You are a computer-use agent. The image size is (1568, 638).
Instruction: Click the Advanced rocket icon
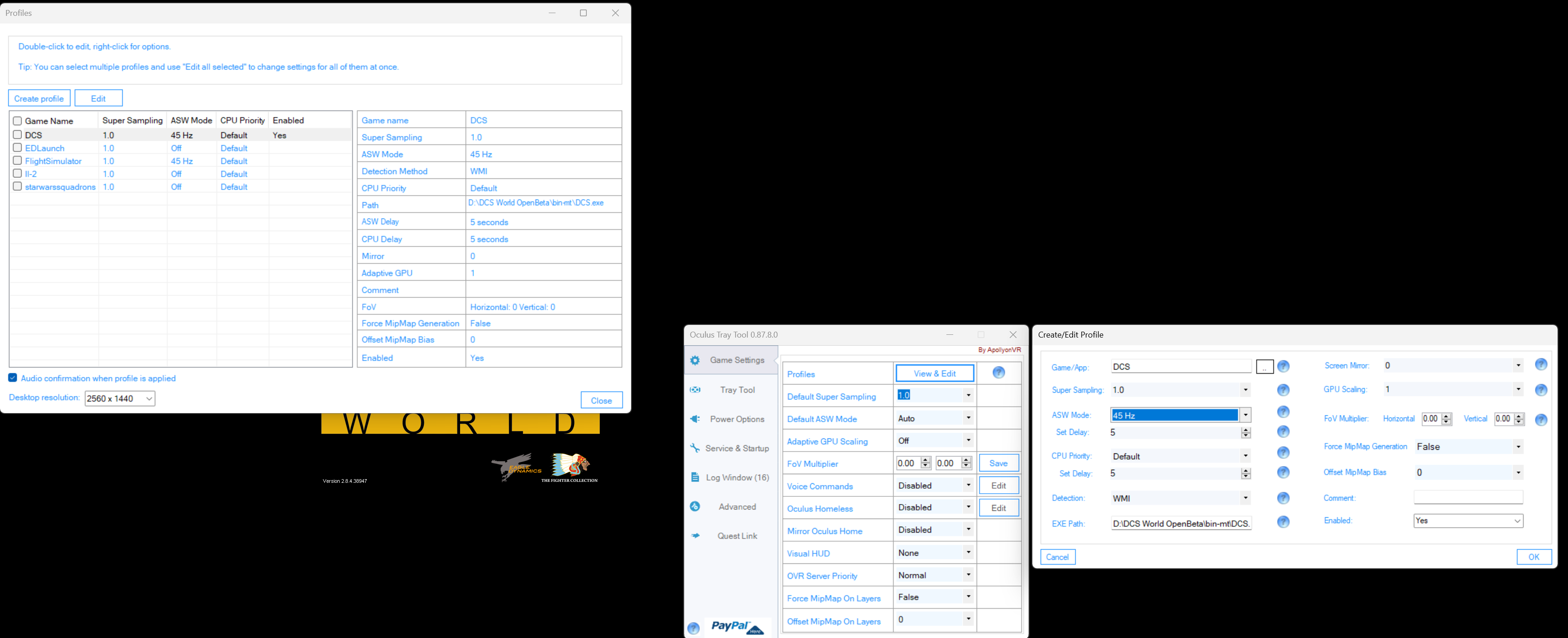[x=695, y=506]
